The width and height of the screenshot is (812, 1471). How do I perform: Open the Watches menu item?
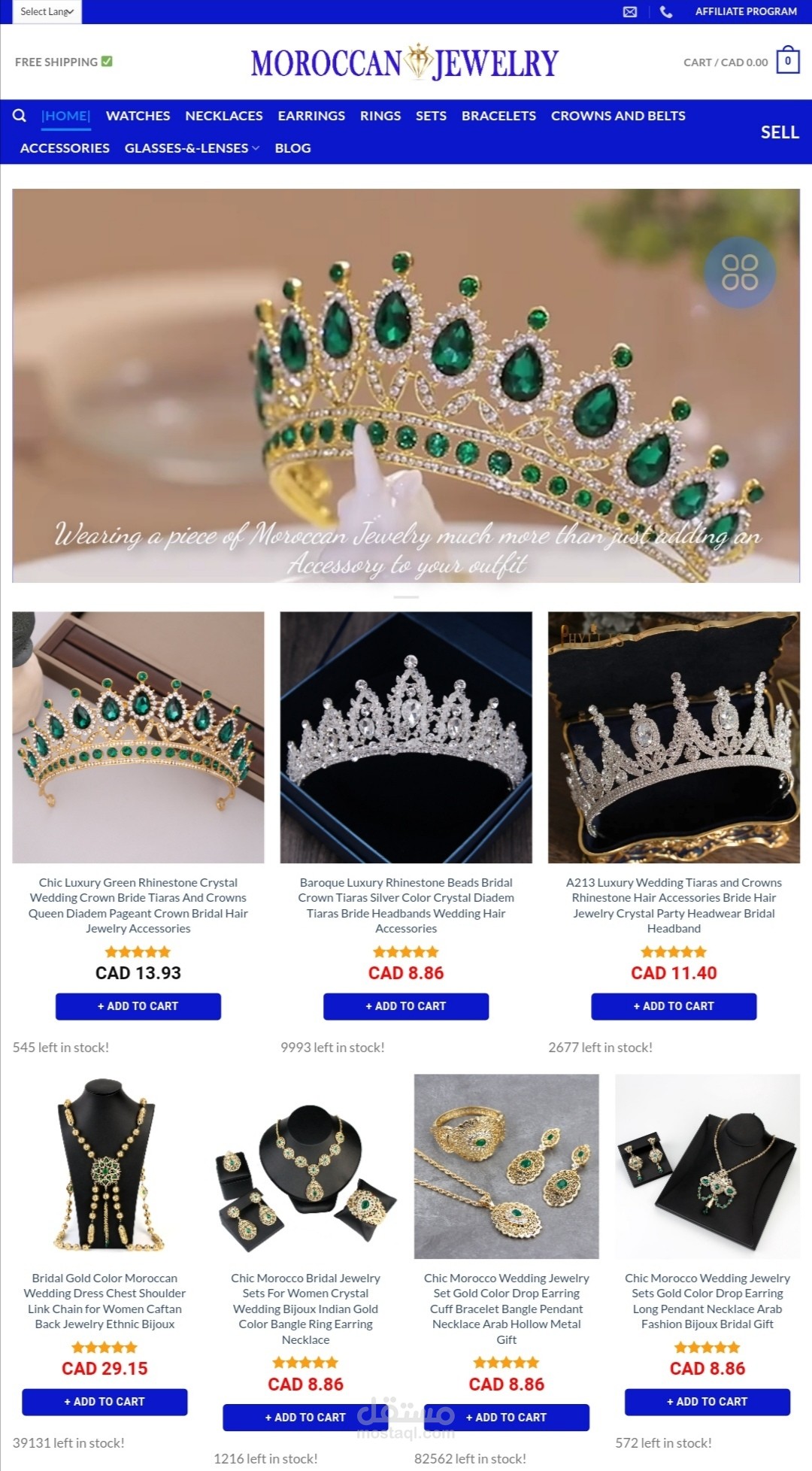pyautogui.click(x=138, y=116)
